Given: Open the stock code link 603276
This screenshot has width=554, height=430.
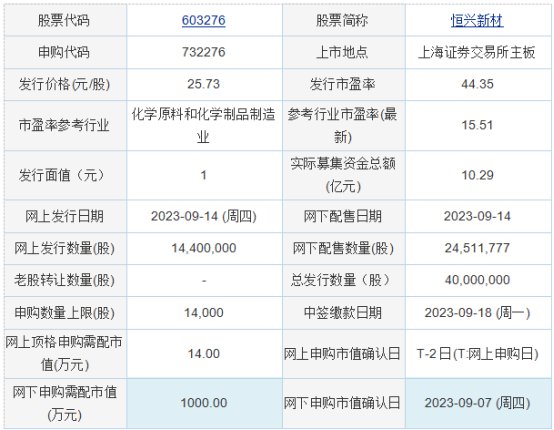Looking at the screenshot, I should 204,20.
